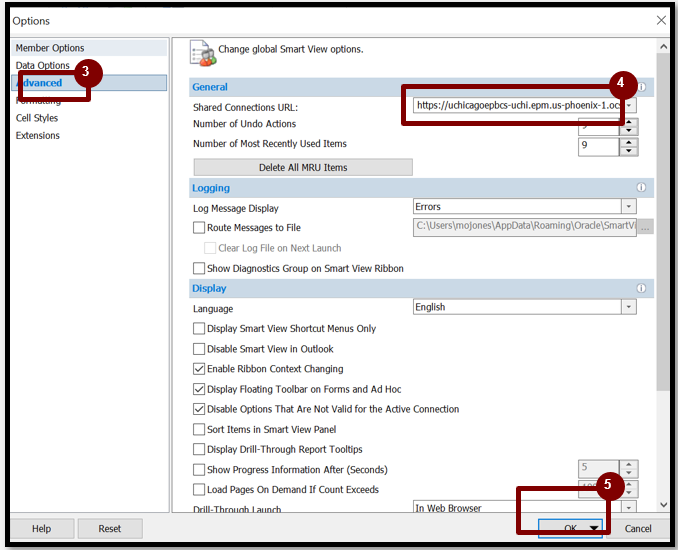The width and height of the screenshot is (678, 550).
Task: Click info icon in General header
Action: coord(642,87)
